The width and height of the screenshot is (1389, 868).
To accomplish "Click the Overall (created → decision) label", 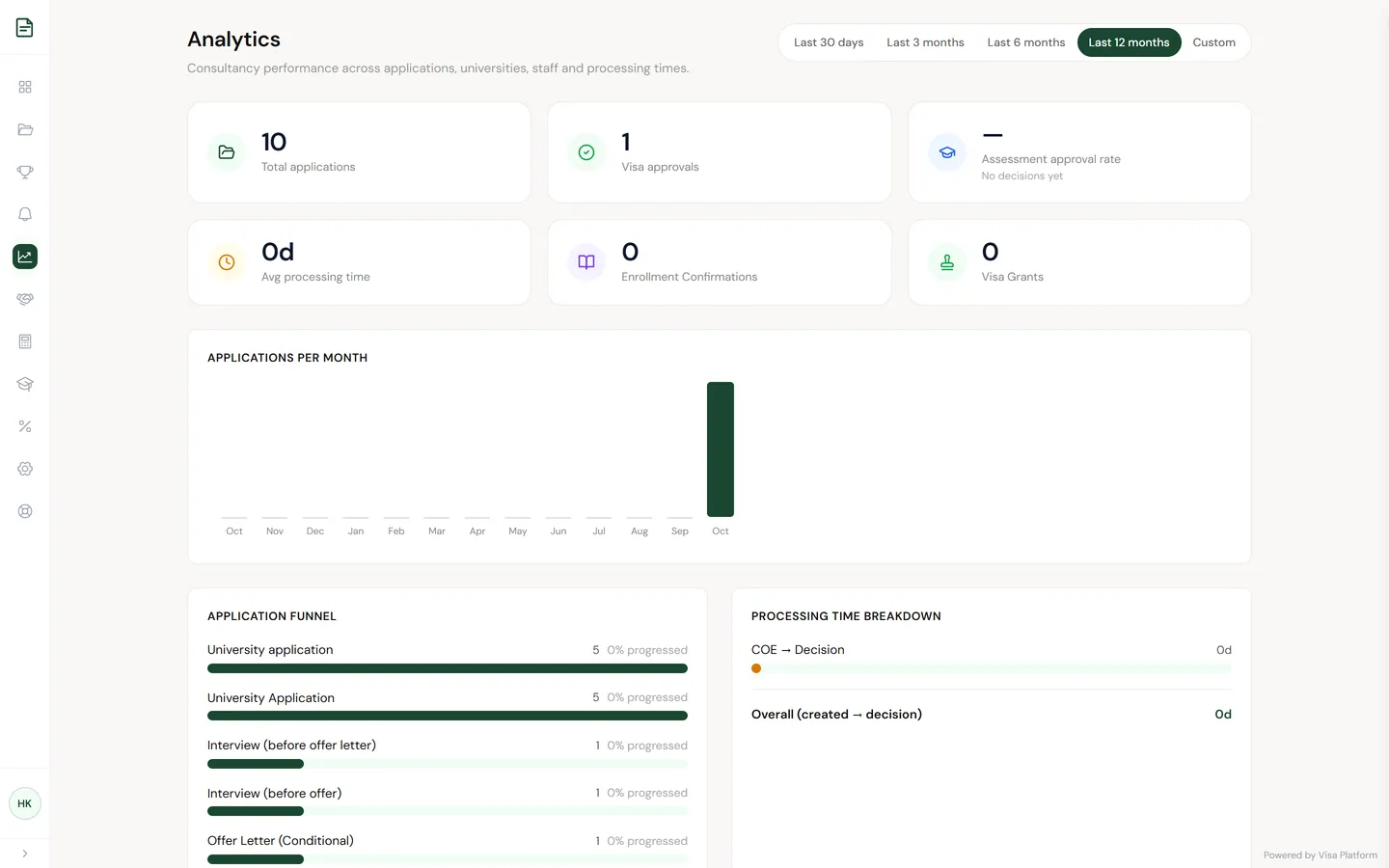I will point(836,715).
